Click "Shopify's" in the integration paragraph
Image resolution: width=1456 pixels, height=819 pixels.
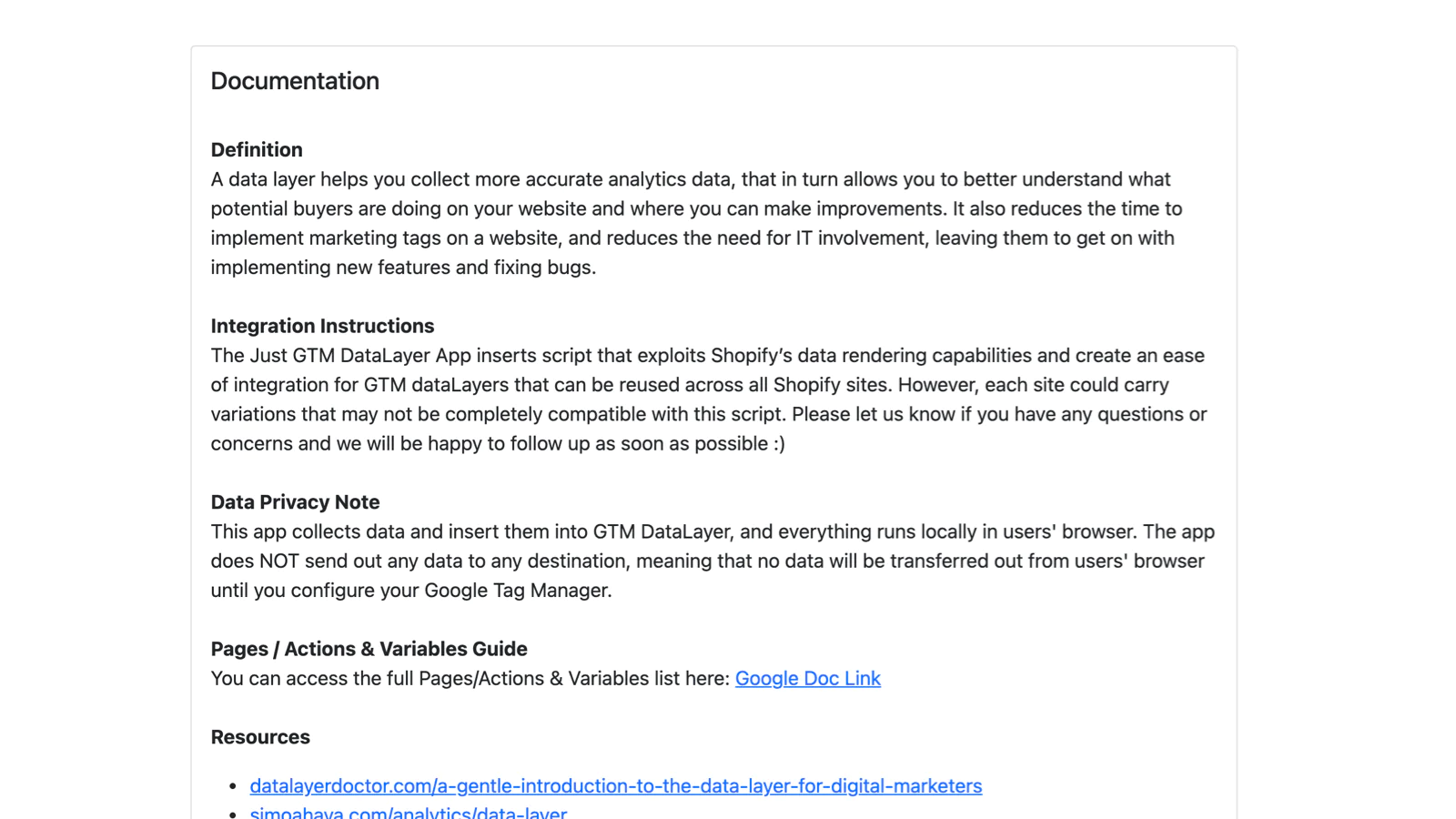753,356
